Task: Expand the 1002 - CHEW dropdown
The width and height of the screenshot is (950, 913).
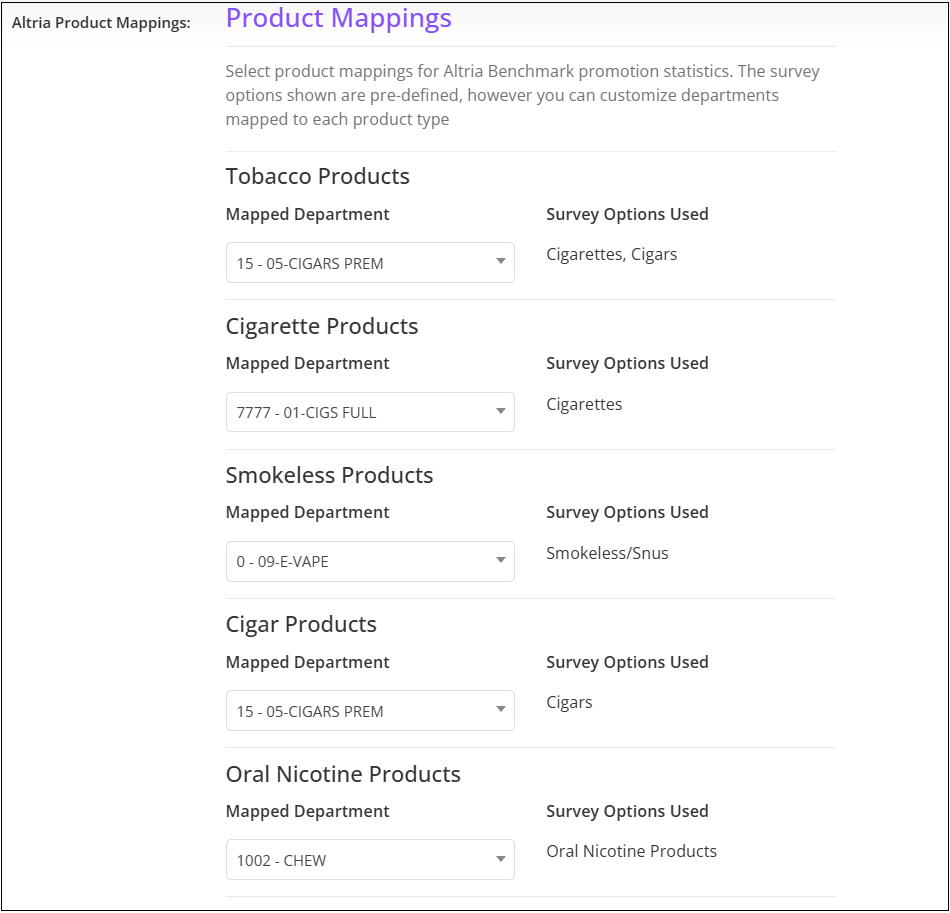Action: (370, 860)
